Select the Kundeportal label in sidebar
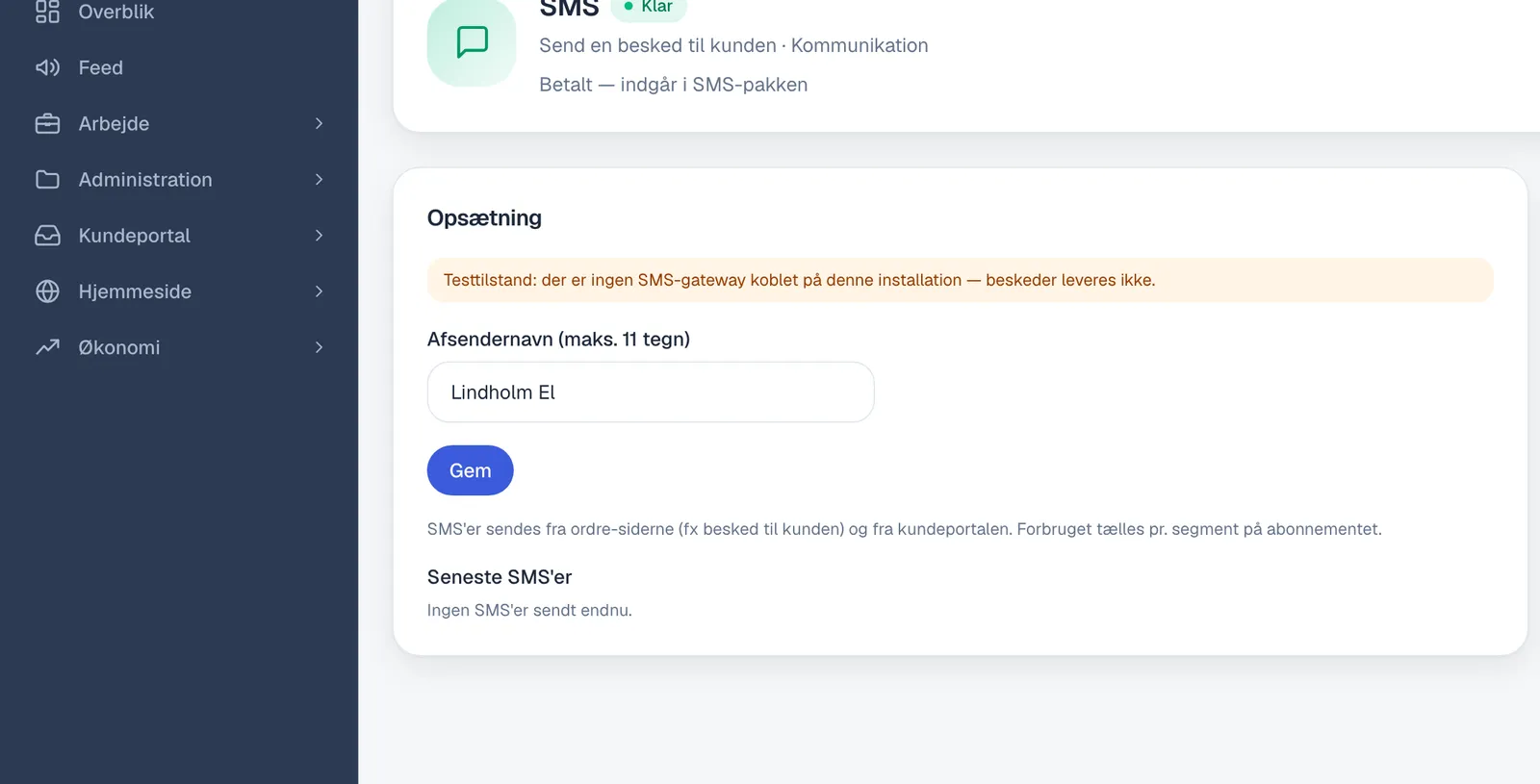The width and height of the screenshot is (1540, 784). (134, 236)
